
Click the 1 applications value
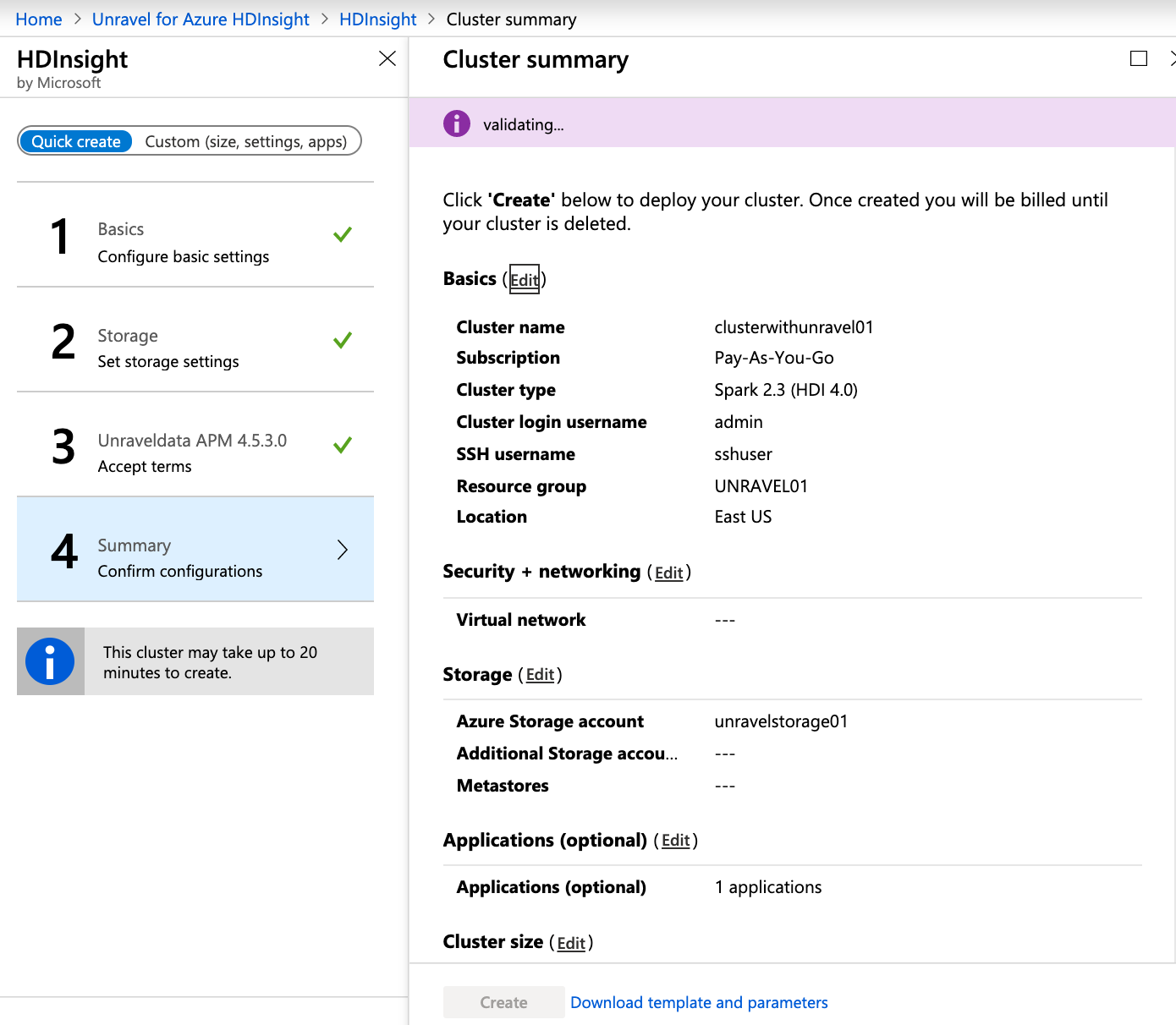(768, 887)
